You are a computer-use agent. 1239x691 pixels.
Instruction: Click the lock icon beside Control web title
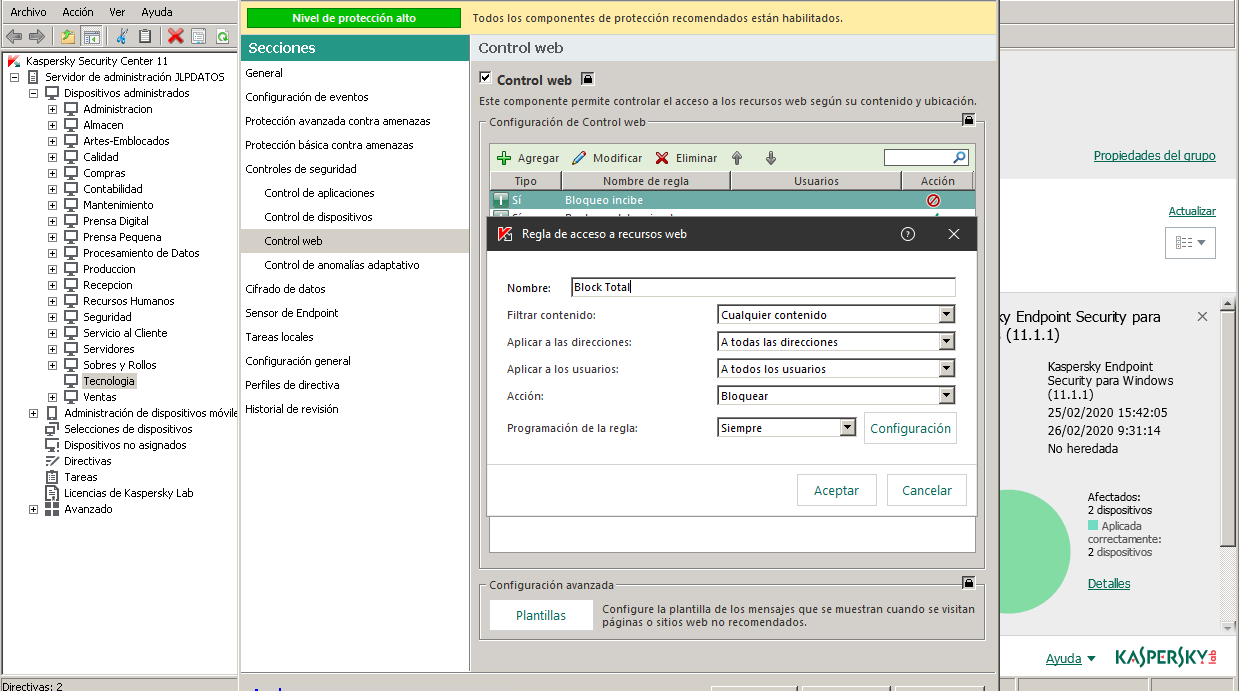pyautogui.click(x=588, y=79)
